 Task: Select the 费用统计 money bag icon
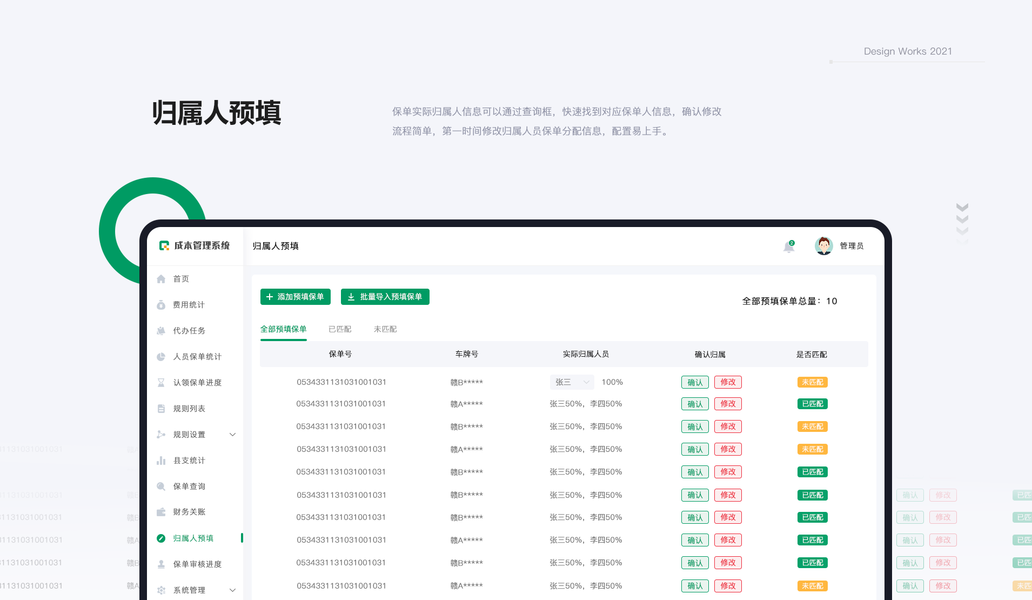tap(161, 305)
